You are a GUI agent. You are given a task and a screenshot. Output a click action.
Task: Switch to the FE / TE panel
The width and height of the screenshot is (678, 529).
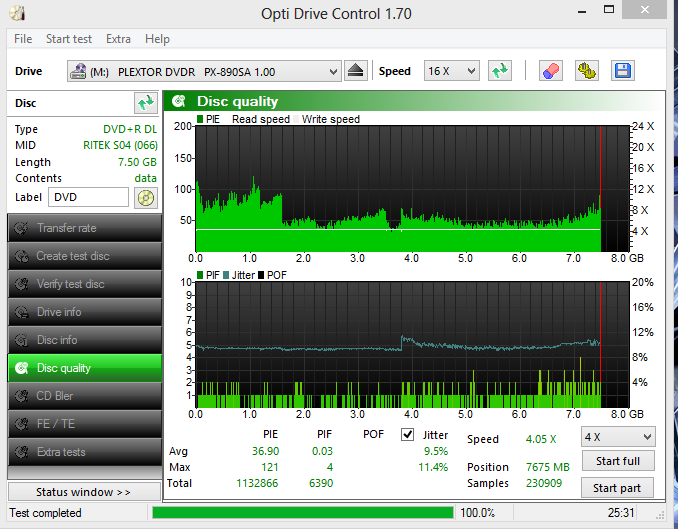coord(85,424)
